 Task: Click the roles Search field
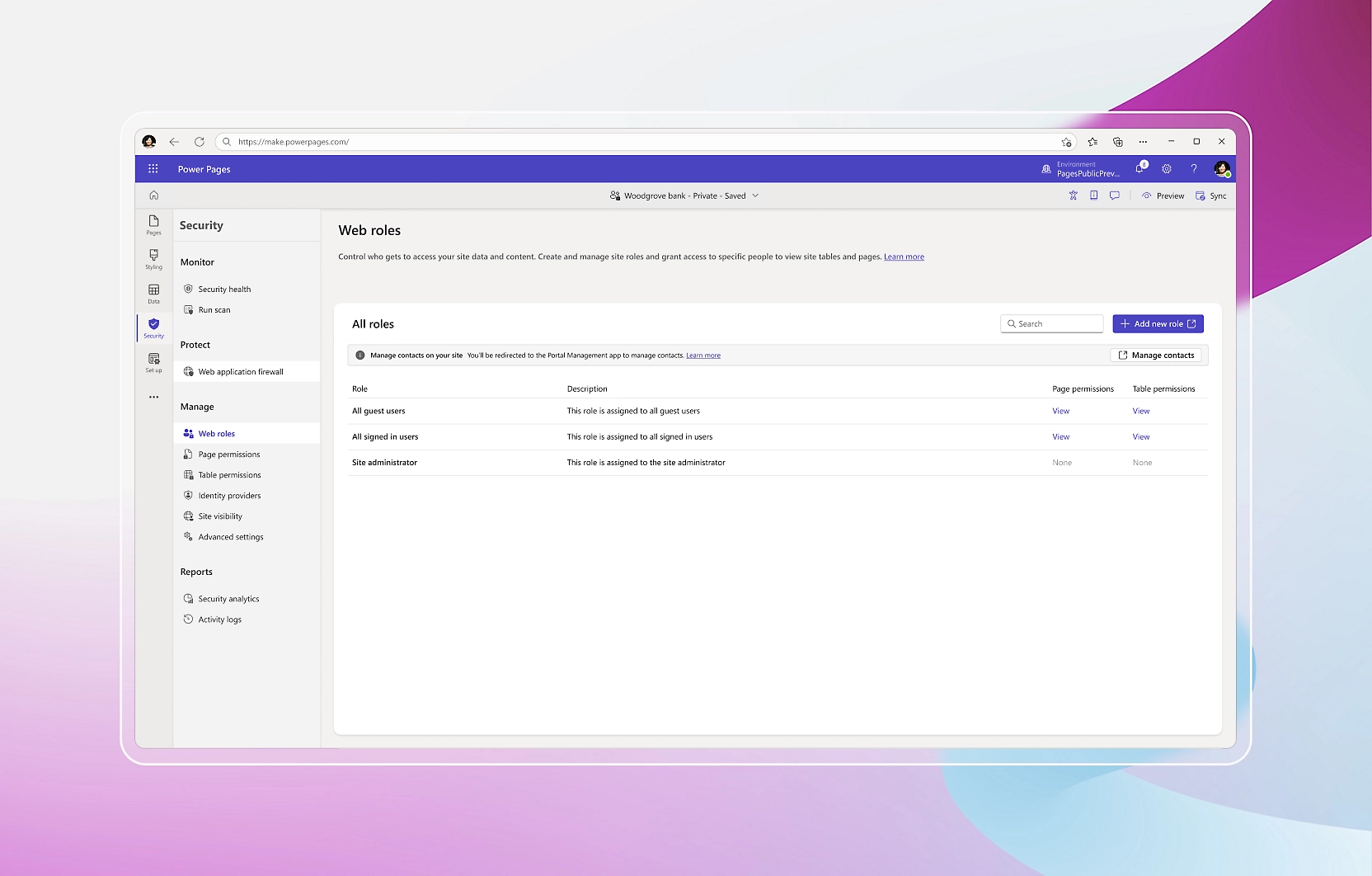1052,324
